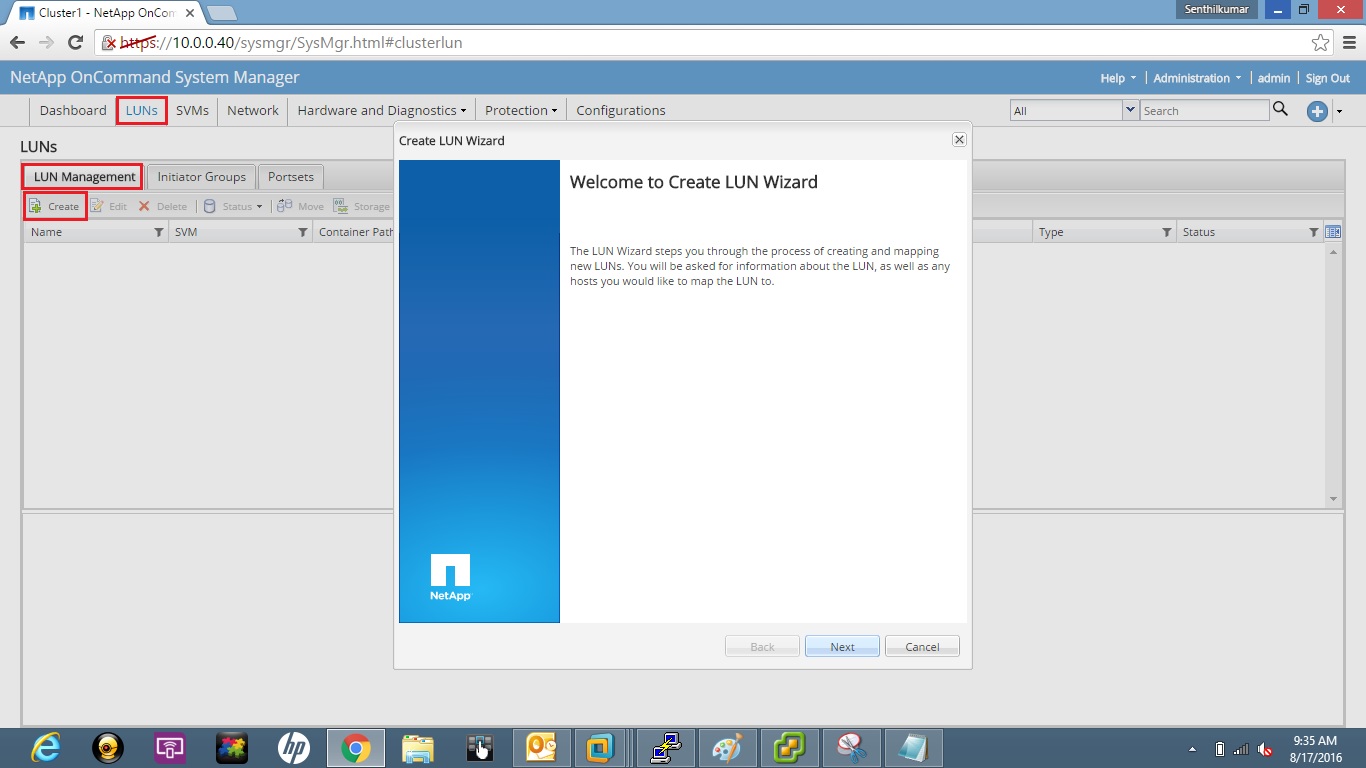Click the column chooser grid icon
The height and width of the screenshot is (768, 1366).
pos(1332,231)
